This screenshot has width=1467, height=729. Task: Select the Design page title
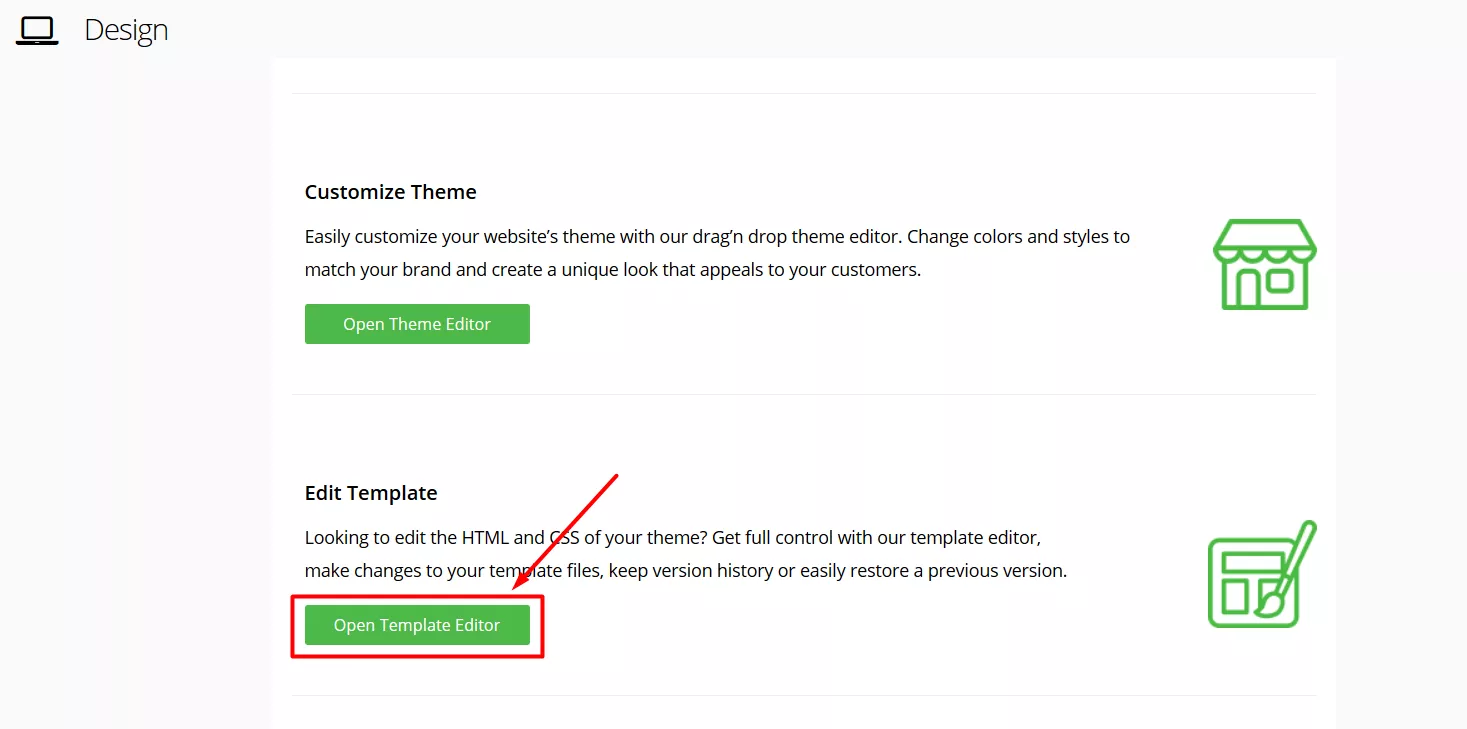[126, 30]
